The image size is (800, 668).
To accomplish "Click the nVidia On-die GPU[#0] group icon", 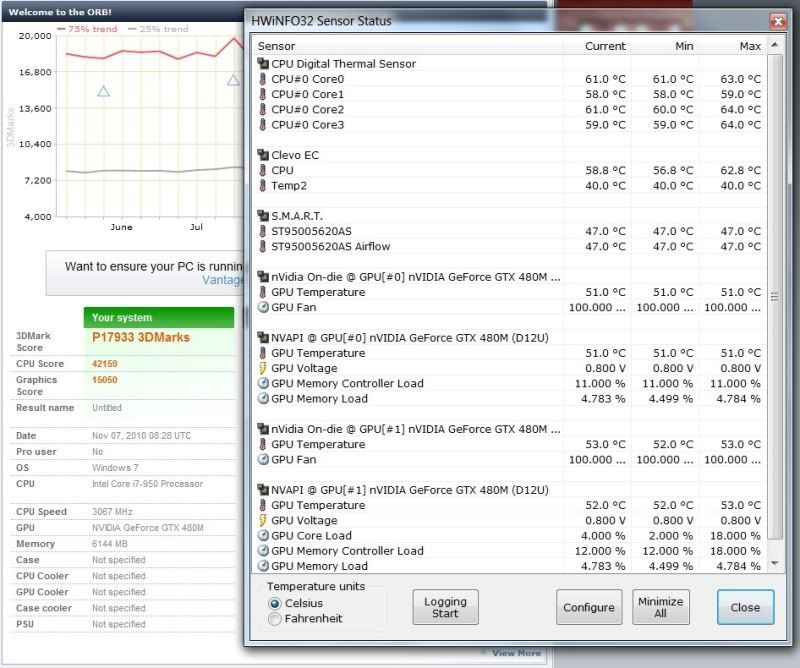I will [263, 277].
